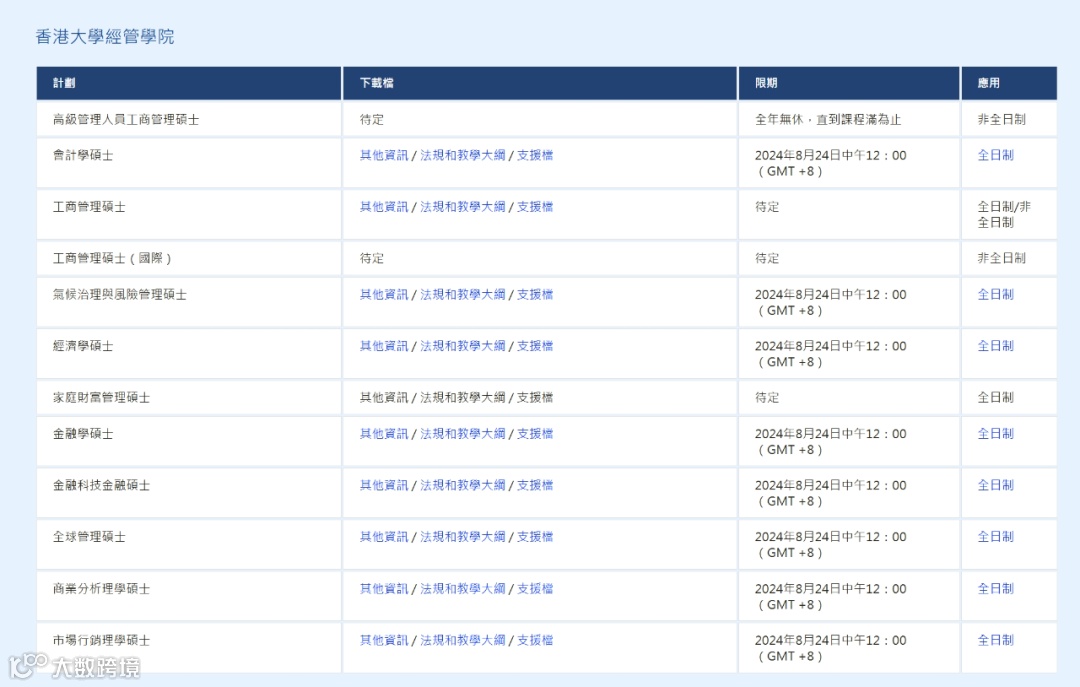Click 待定 deadline in 家庭財富管理碩士 row
This screenshot has width=1080, height=687.
767,398
